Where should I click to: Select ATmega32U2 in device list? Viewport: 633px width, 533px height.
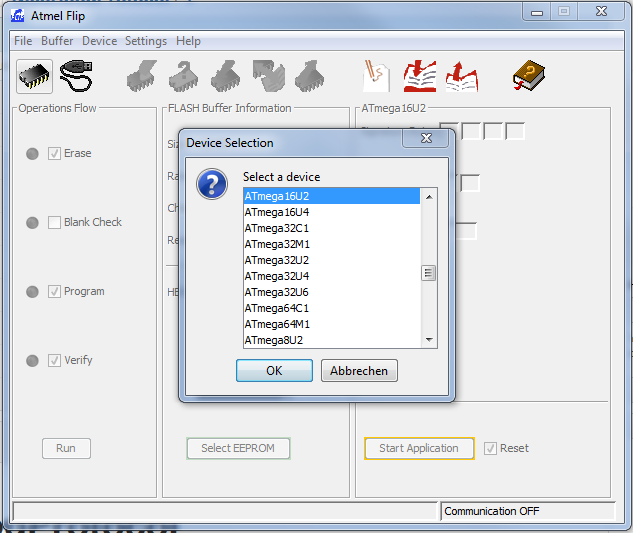331,260
